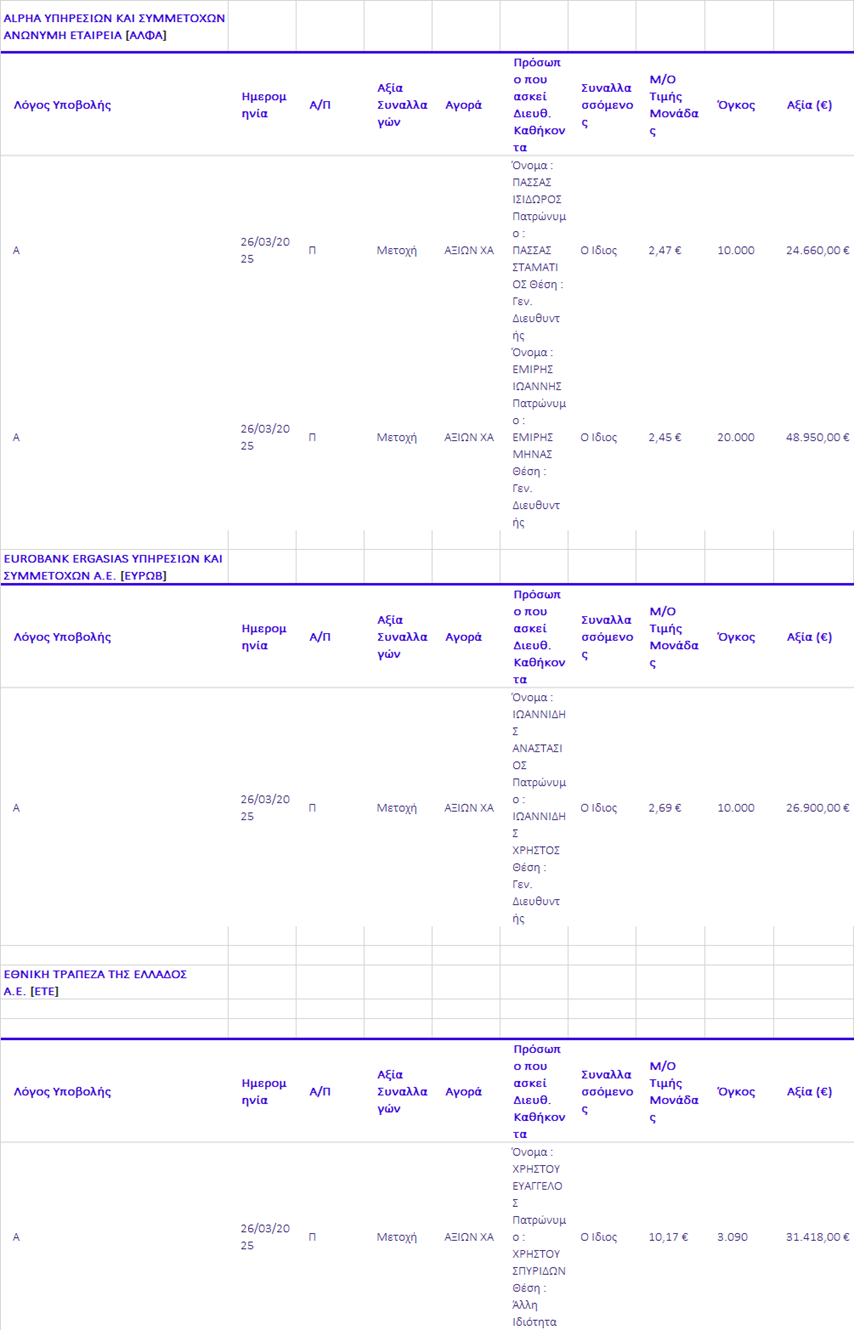The image size is (854, 1330).
Task: Click the value 48.950,00 €
Action: tap(818, 437)
